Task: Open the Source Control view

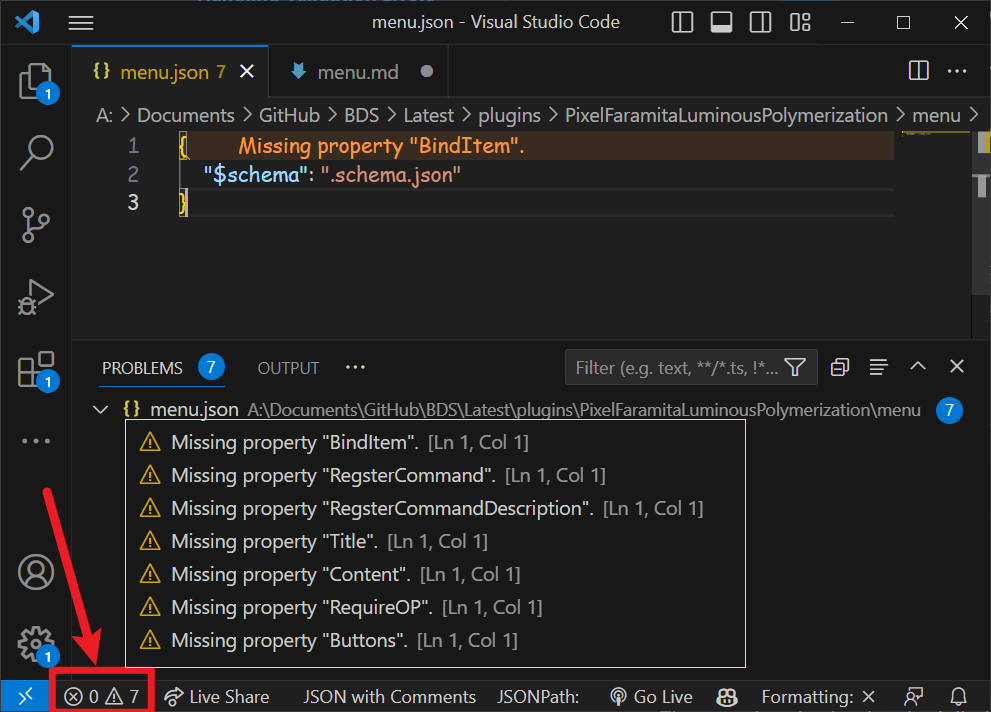Action: pos(36,225)
